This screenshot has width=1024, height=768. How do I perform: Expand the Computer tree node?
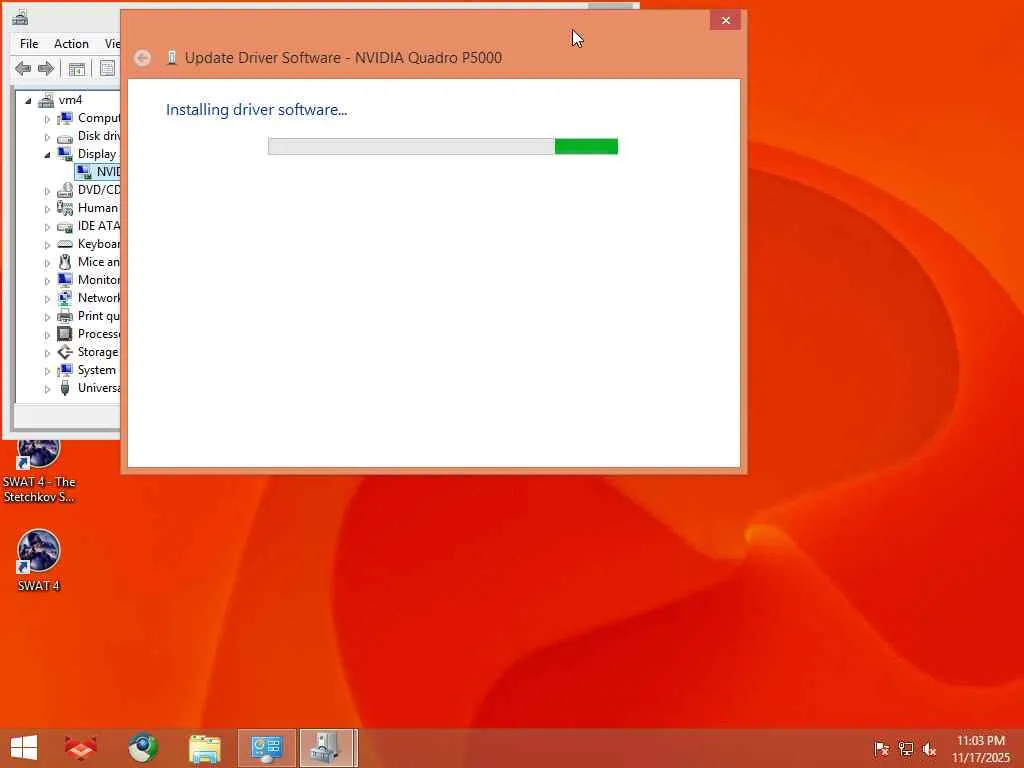point(47,119)
